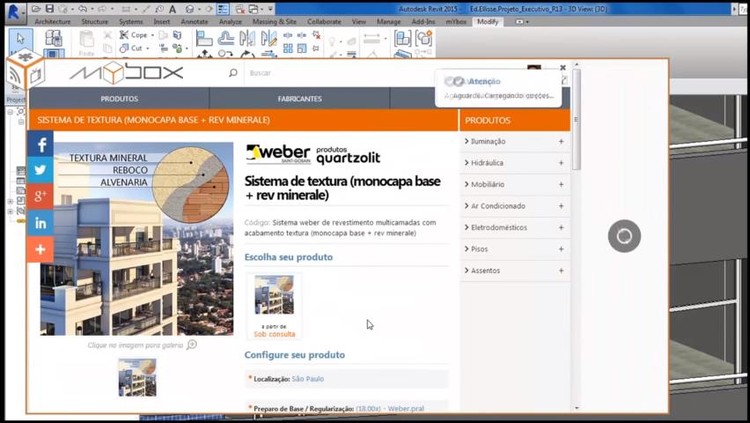Select Mirror - Pick Axis tool
Screen dimensions: 750x423
(x=247, y=38)
